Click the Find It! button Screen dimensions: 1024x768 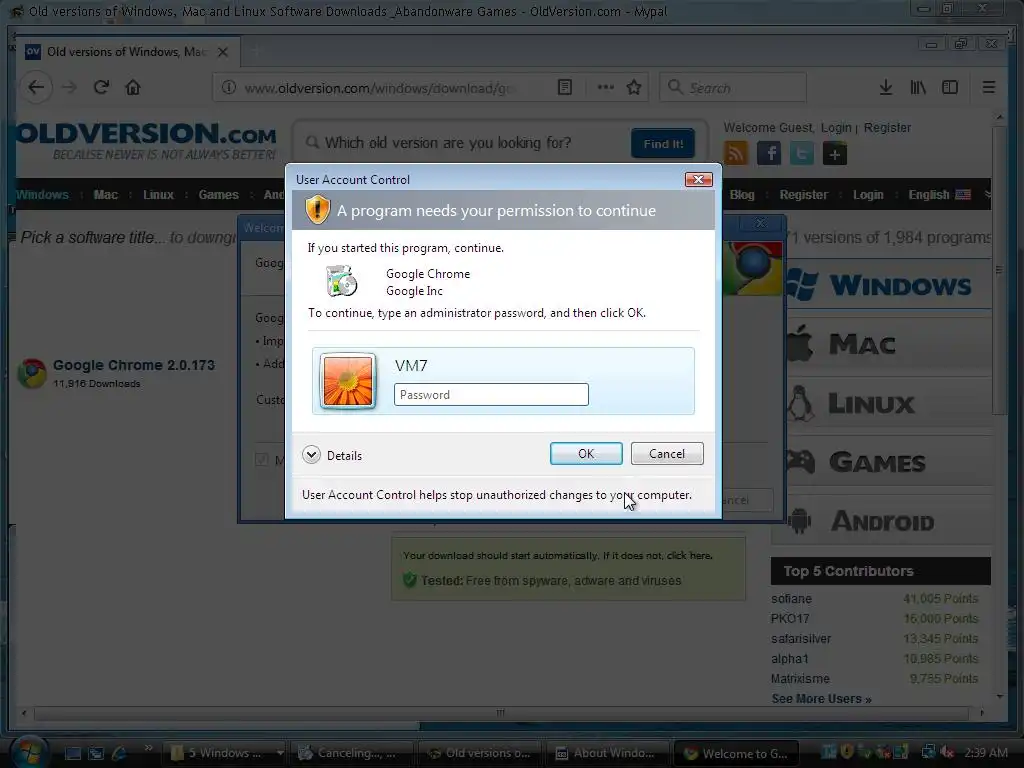click(x=663, y=144)
